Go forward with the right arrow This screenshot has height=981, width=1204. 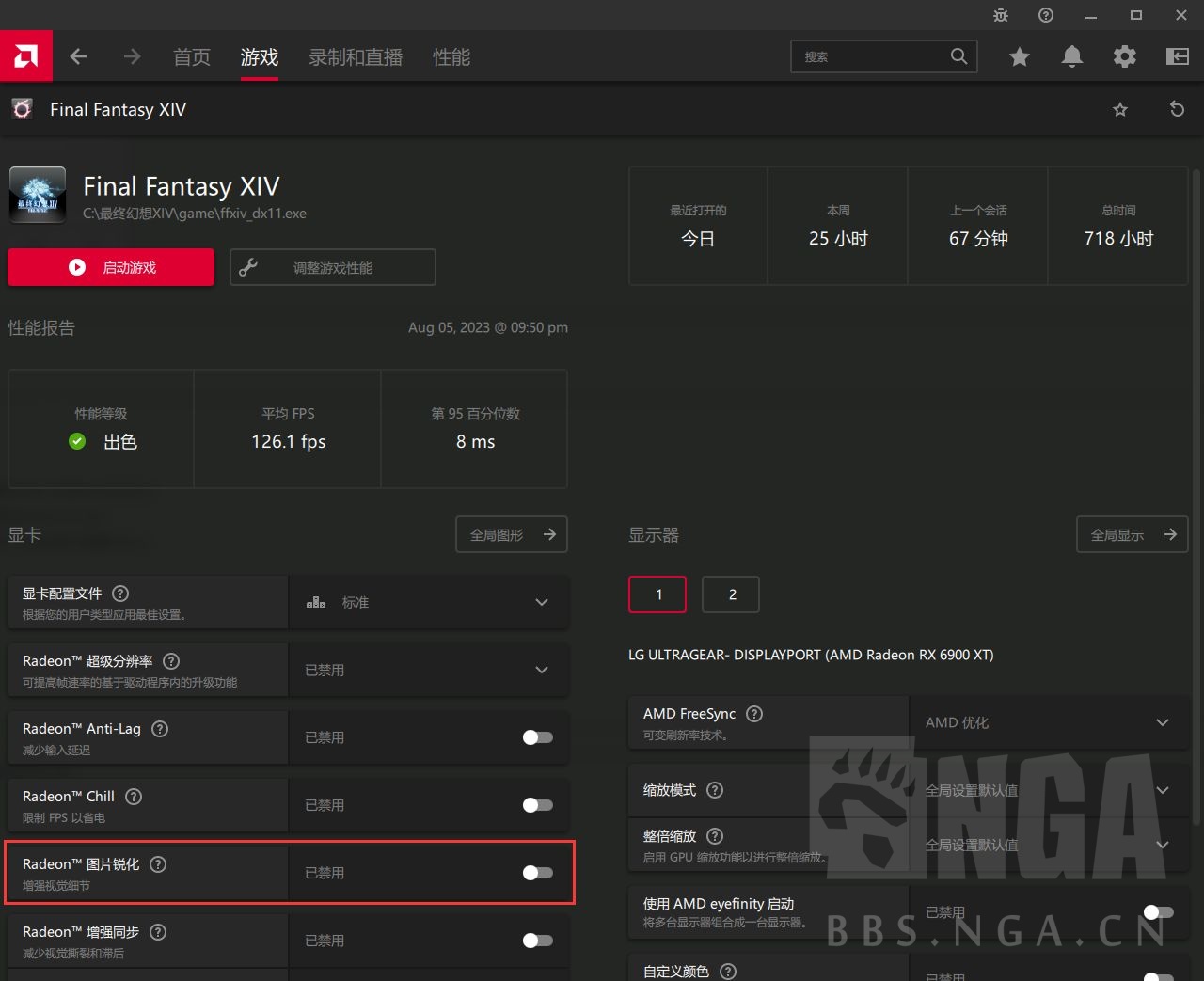[x=132, y=56]
